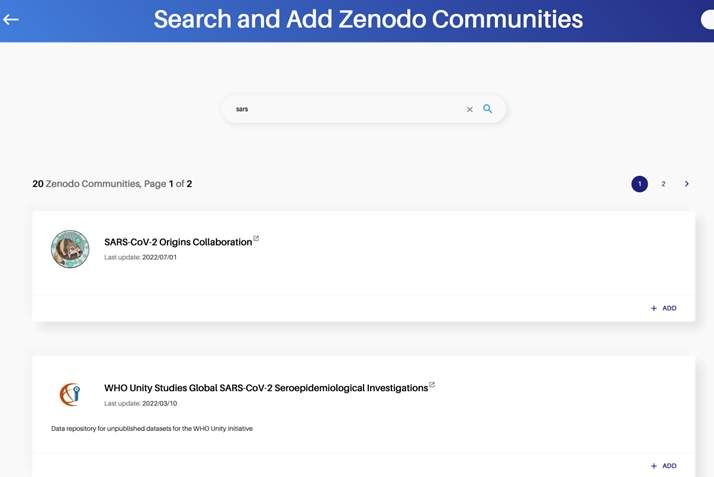The image size is (714, 477).
Task: Click the SARS-CoV-2 Origins Collaboration raccoon logo
Action: point(70,249)
